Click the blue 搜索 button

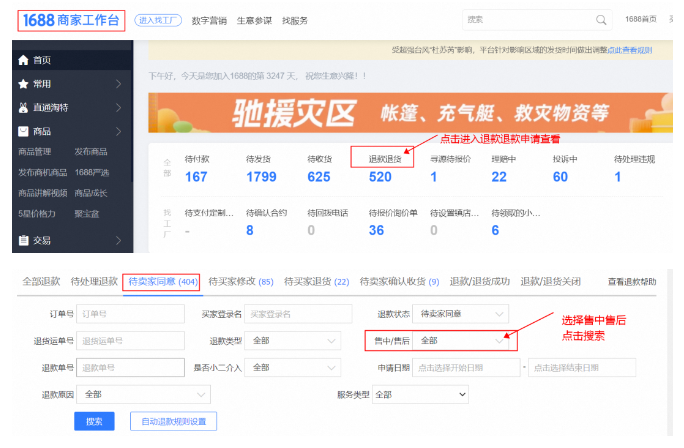94,422
